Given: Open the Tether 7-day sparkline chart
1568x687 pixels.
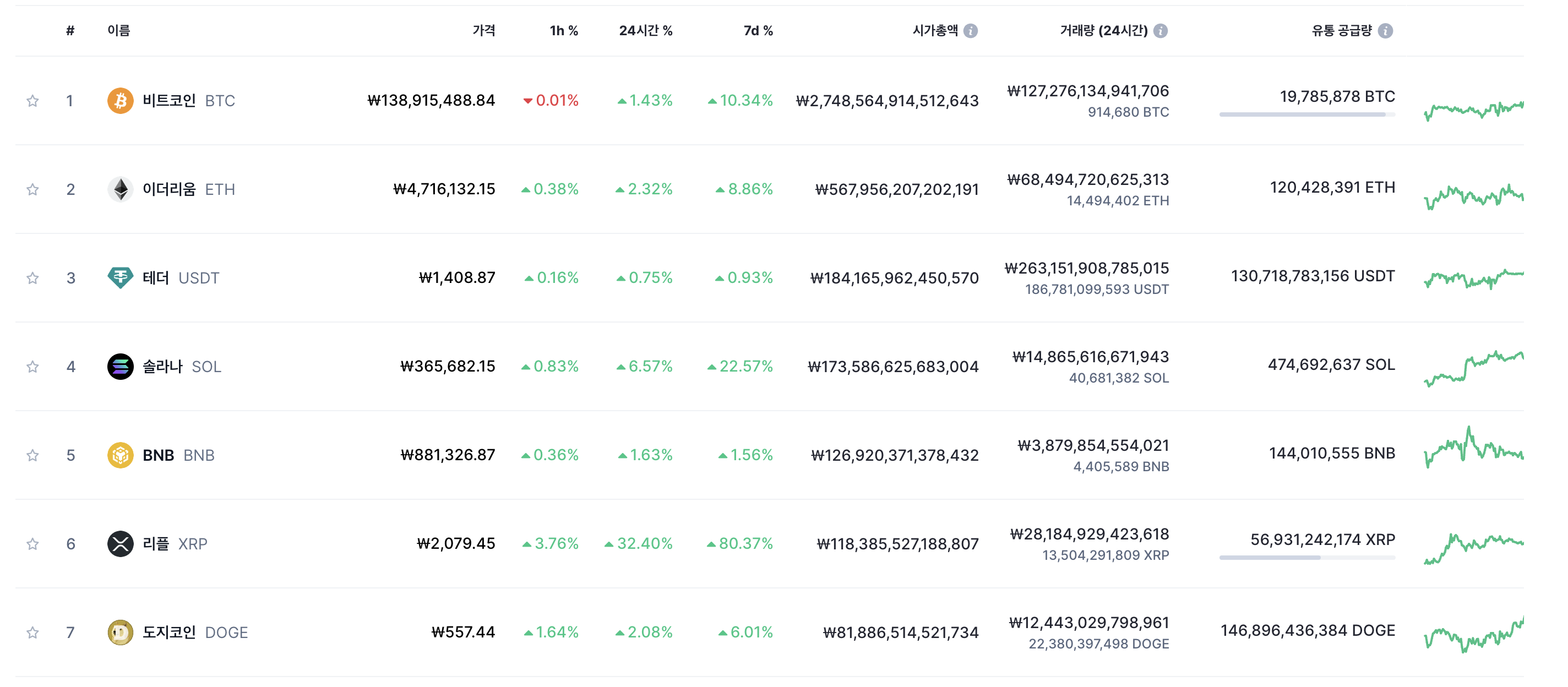Looking at the screenshot, I should [1474, 279].
